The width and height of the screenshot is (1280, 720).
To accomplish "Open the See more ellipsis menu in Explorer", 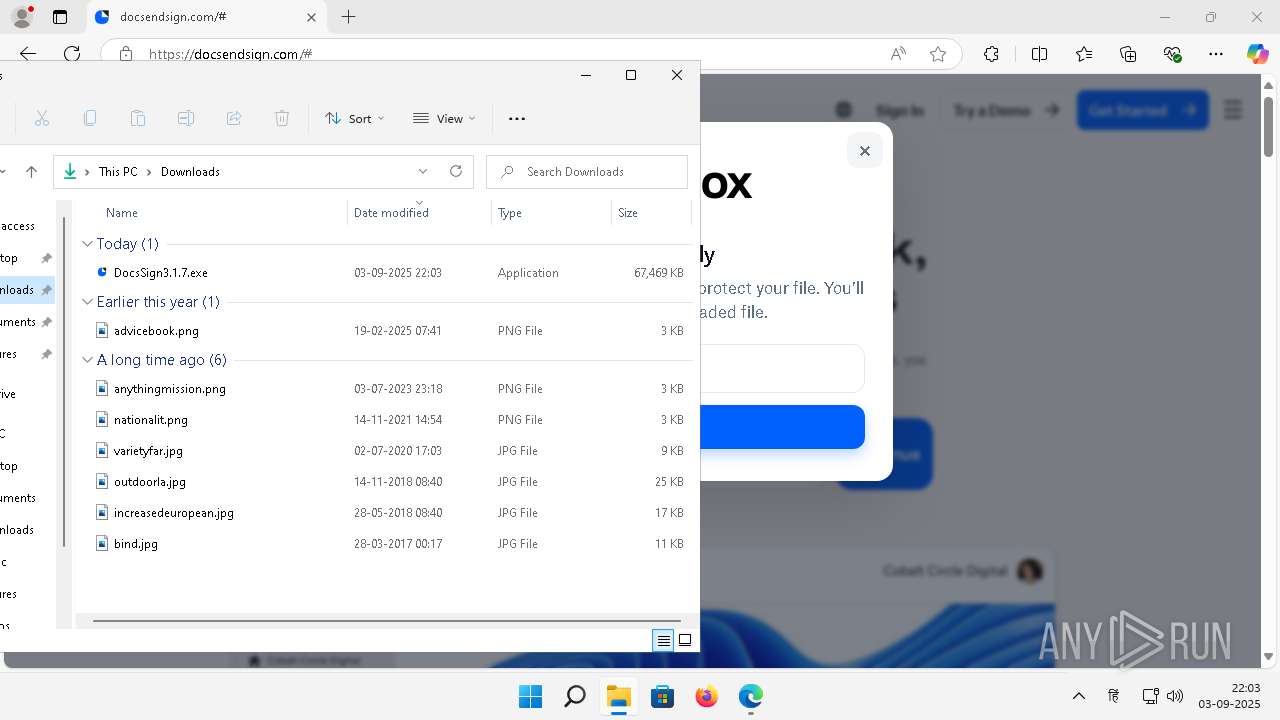I will point(517,118).
